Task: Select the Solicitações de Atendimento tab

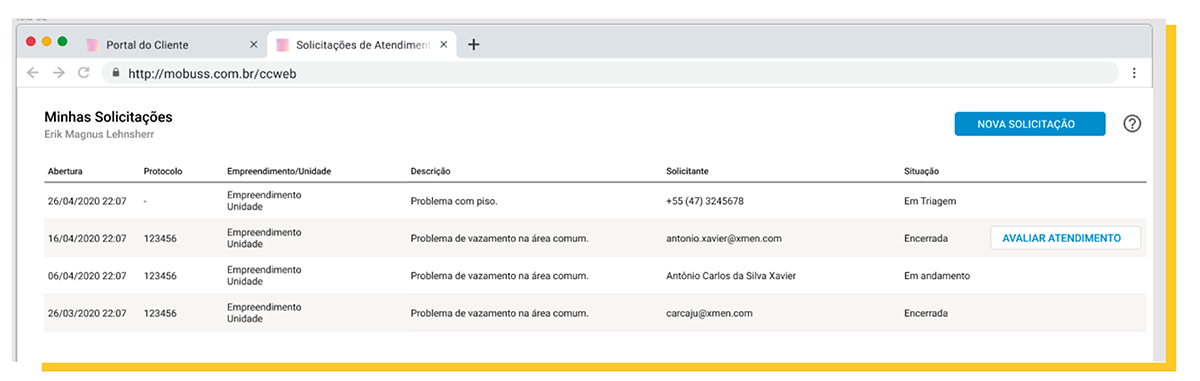Action: point(362,45)
